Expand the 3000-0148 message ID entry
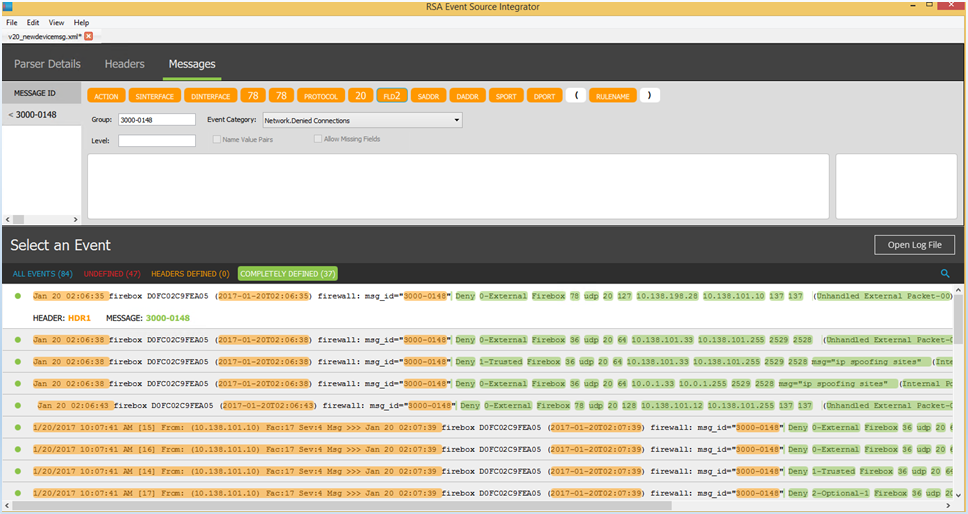 (11, 115)
